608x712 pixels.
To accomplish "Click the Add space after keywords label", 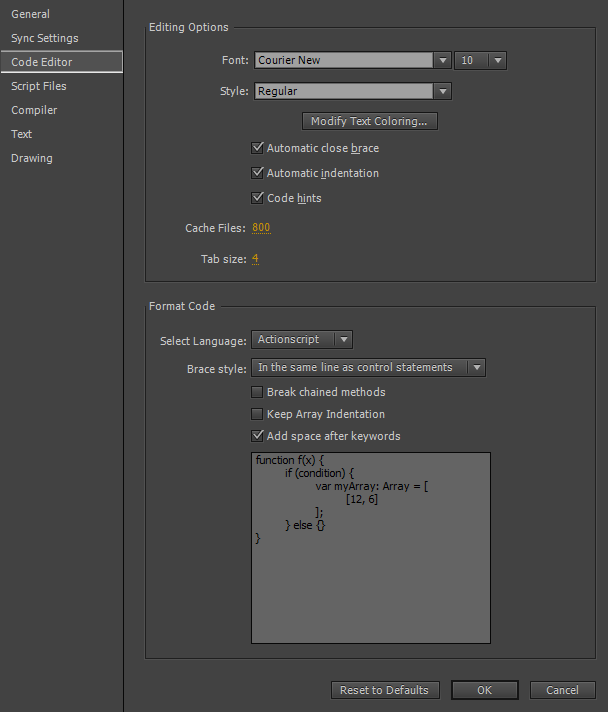I will [334, 436].
